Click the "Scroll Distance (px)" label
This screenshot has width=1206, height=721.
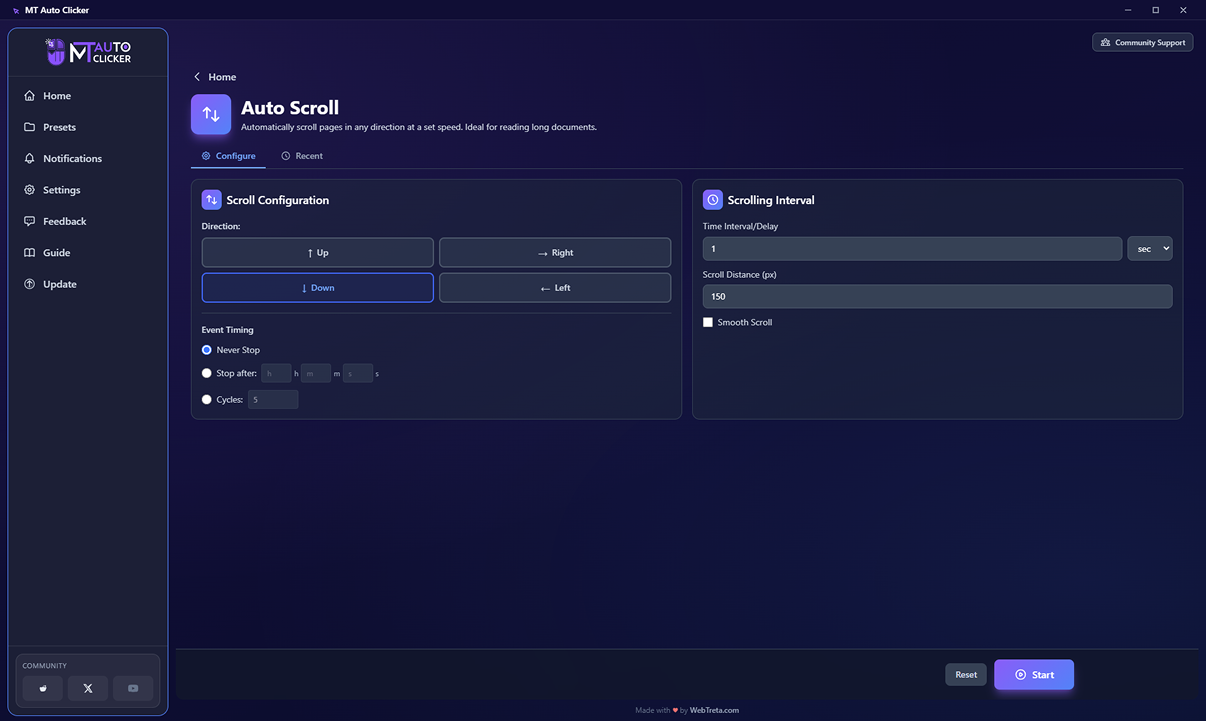741,274
